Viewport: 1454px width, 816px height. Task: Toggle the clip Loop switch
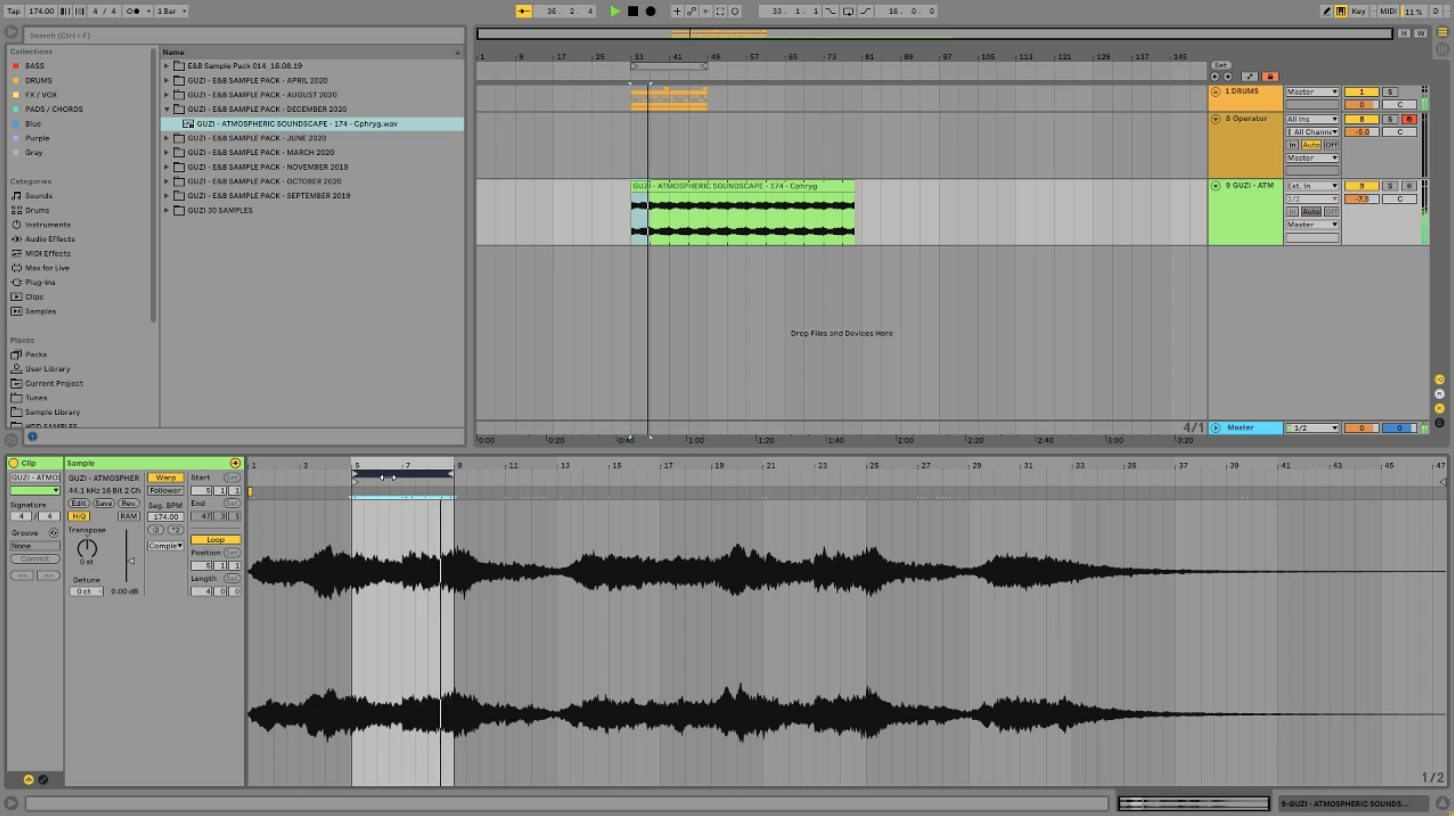pyautogui.click(x=215, y=540)
